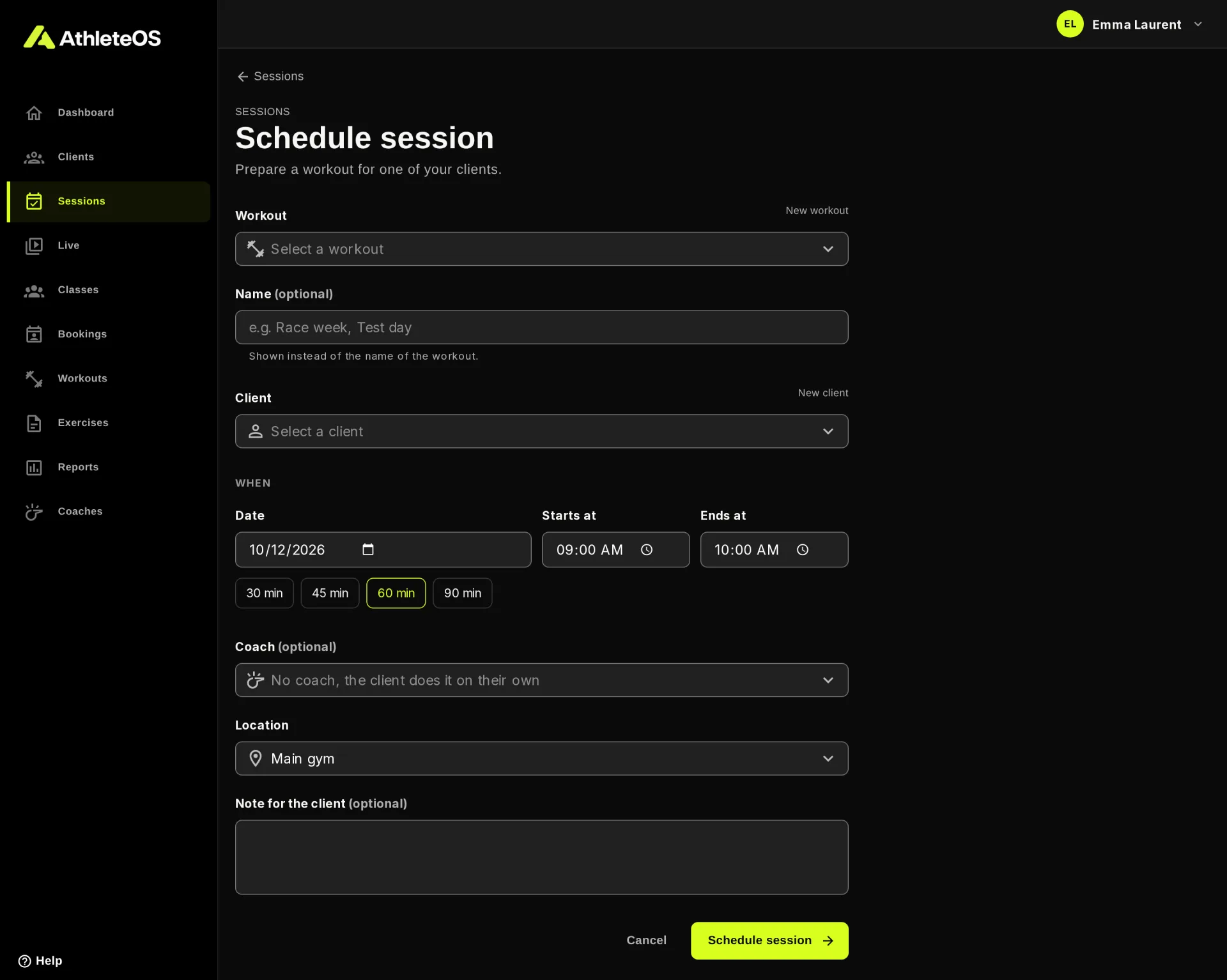
Task: Click the Coaches whistle icon in sidebar
Action: click(x=34, y=512)
